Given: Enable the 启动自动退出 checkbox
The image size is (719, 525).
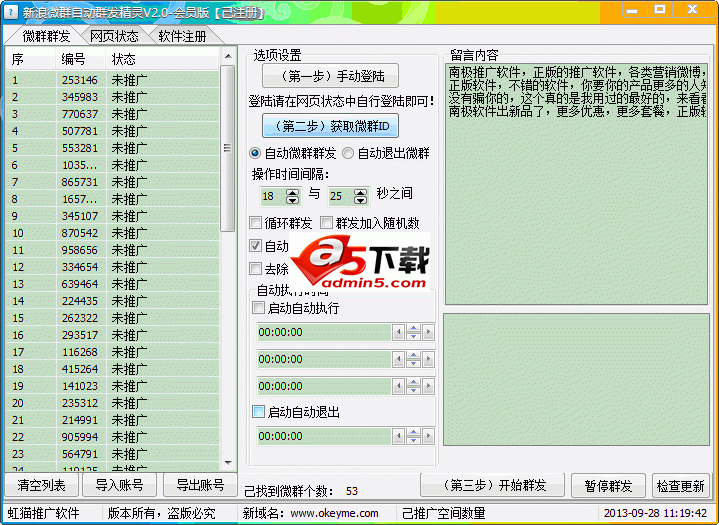Looking at the screenshot, I should [x=258, y=412].
